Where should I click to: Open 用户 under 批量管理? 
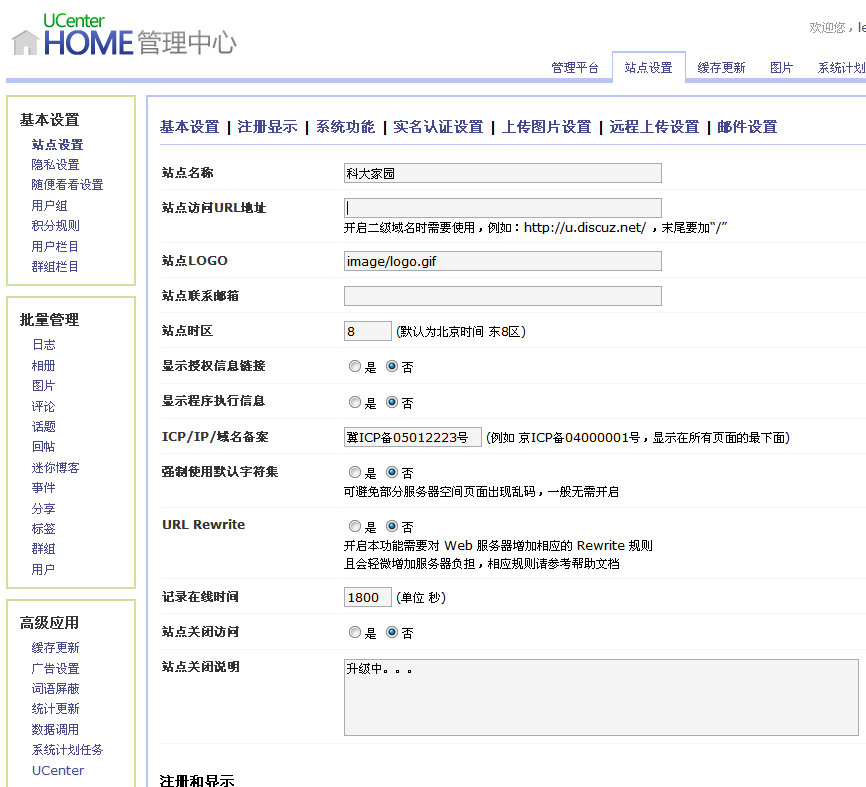pyautogui.click(x=43, y=569)
